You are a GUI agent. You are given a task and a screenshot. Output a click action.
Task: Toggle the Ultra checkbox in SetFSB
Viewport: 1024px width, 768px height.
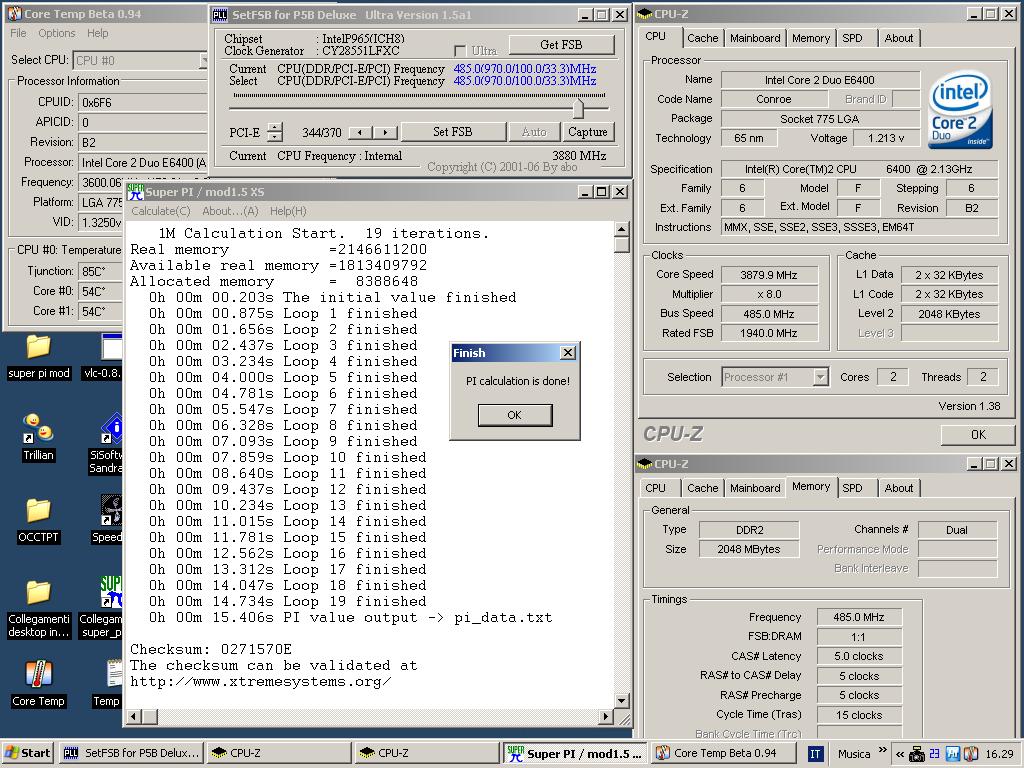pyautogui.click(x=460, y=50)
